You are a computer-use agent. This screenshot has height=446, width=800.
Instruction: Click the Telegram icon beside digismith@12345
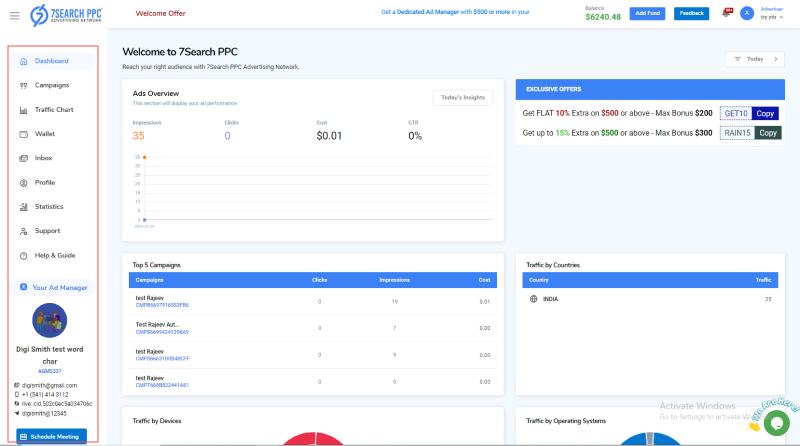click(x=17, y=413)
